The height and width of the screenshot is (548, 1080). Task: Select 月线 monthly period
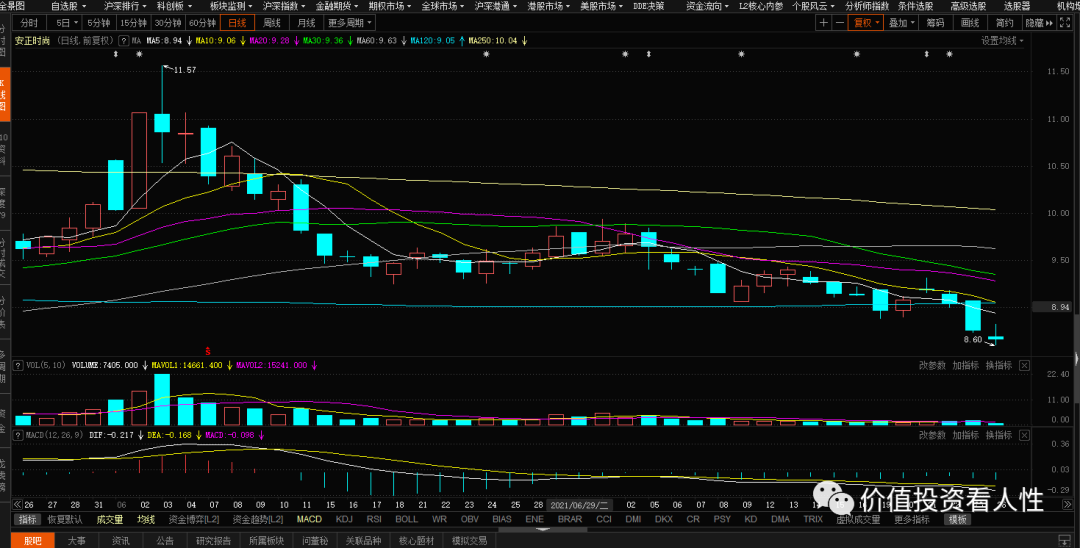coord(307,23)
